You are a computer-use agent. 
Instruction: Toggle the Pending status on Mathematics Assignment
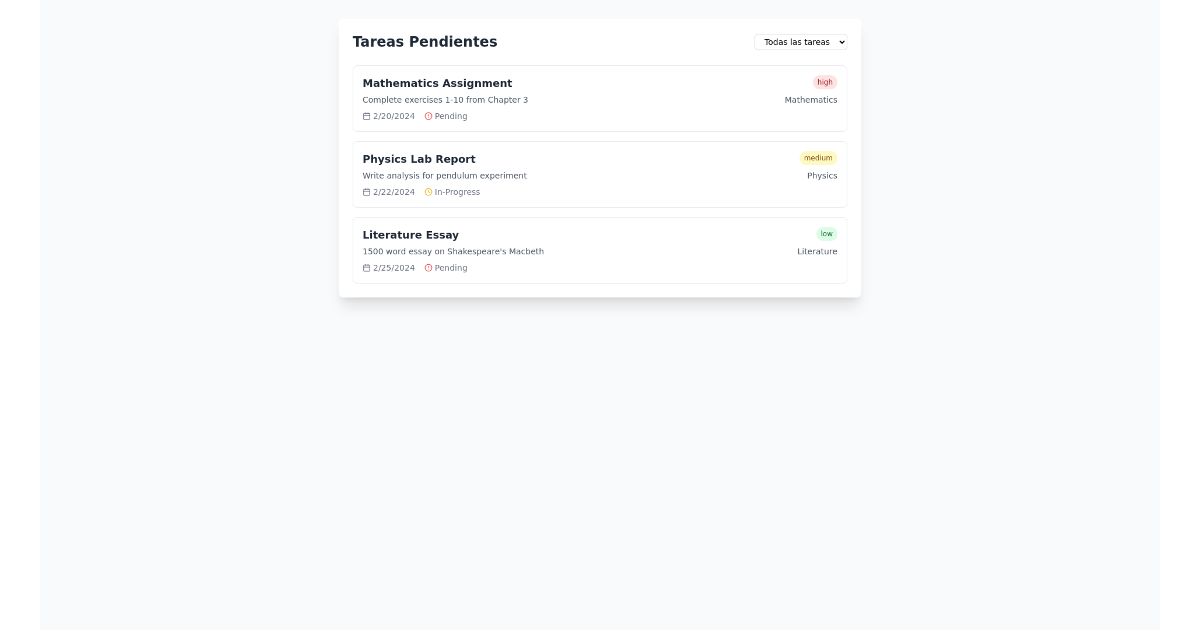(x=446, y=116)
